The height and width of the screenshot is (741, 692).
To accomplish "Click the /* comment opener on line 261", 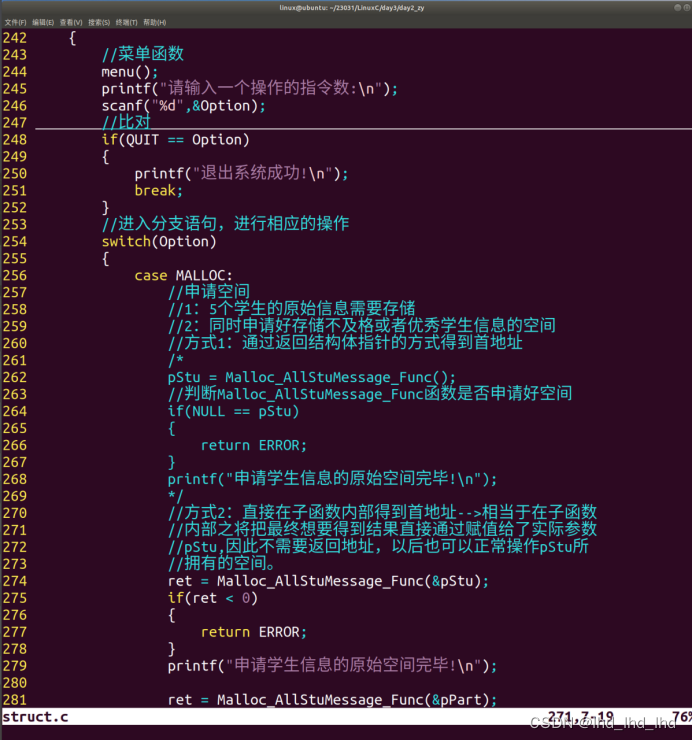I will 176,360.
